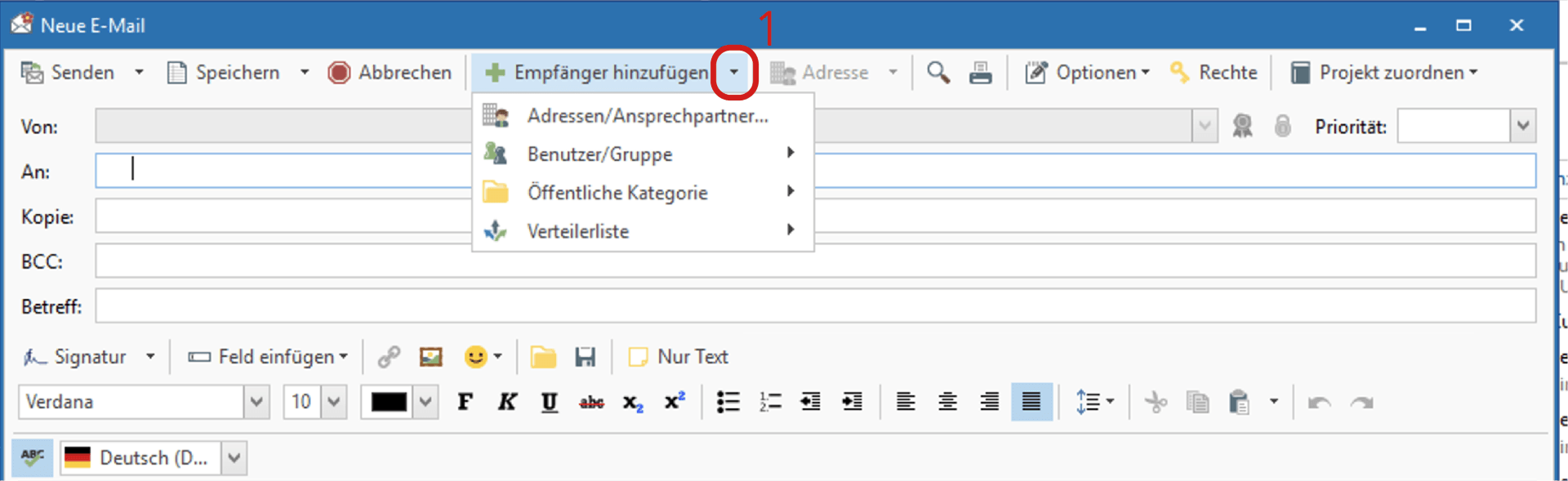1568x481 pixels.
Task: Click the open folder icon in editor toolbar
Action: (543, 357)
